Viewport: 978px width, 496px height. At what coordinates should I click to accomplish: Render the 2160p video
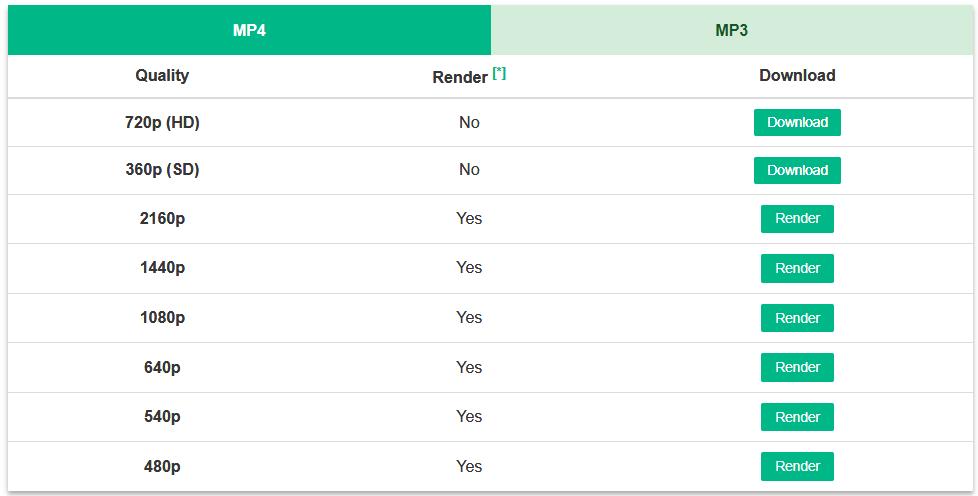[797, 219]
